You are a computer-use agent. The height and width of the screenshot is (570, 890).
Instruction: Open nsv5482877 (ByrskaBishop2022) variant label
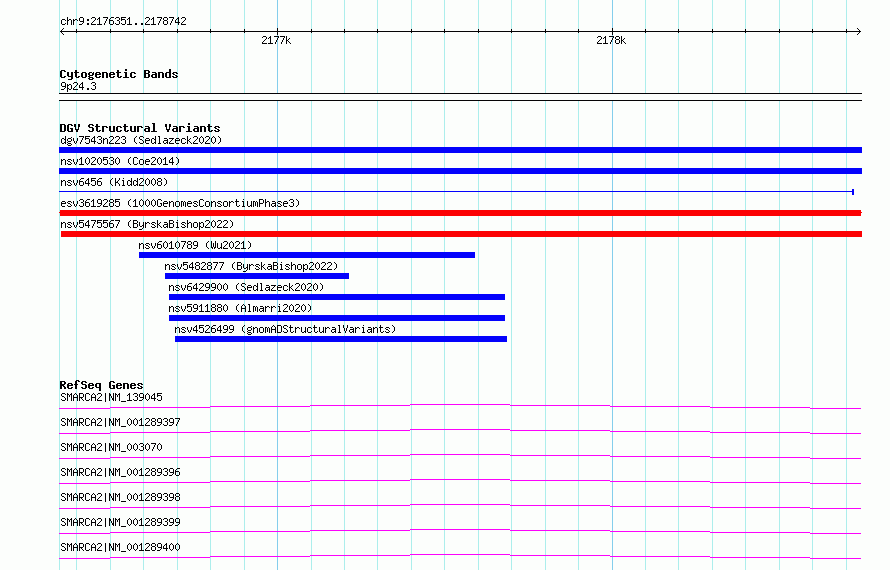251,266
